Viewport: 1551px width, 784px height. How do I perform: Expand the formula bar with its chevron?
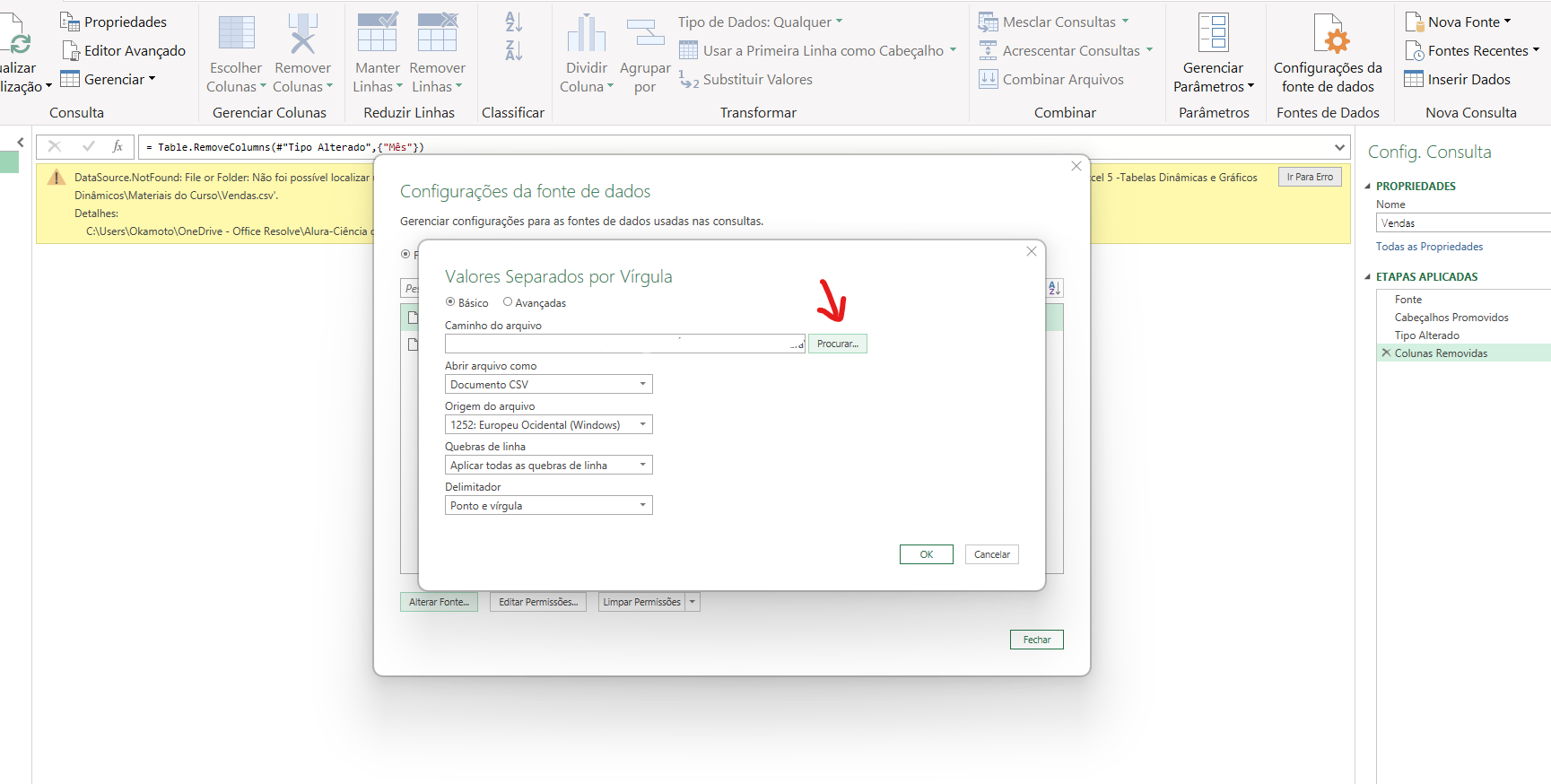click(x=1339, y=147)
